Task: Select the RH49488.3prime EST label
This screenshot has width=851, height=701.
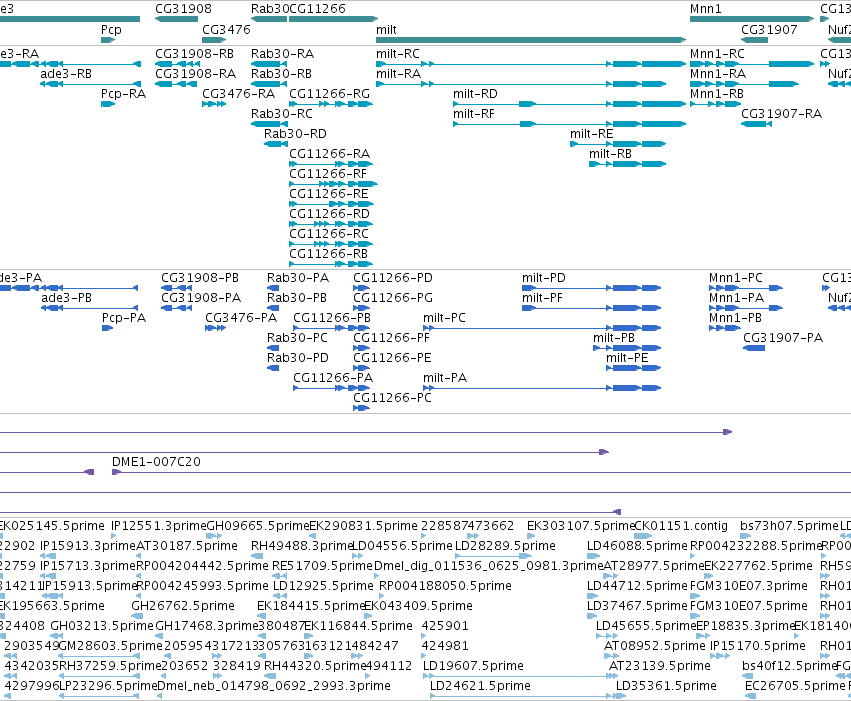Action: point(302,546)
